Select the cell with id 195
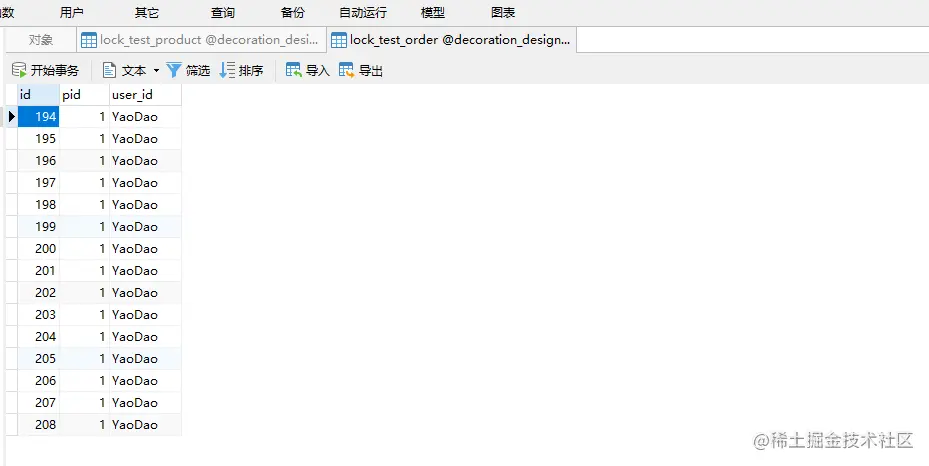 pos(39,139)
